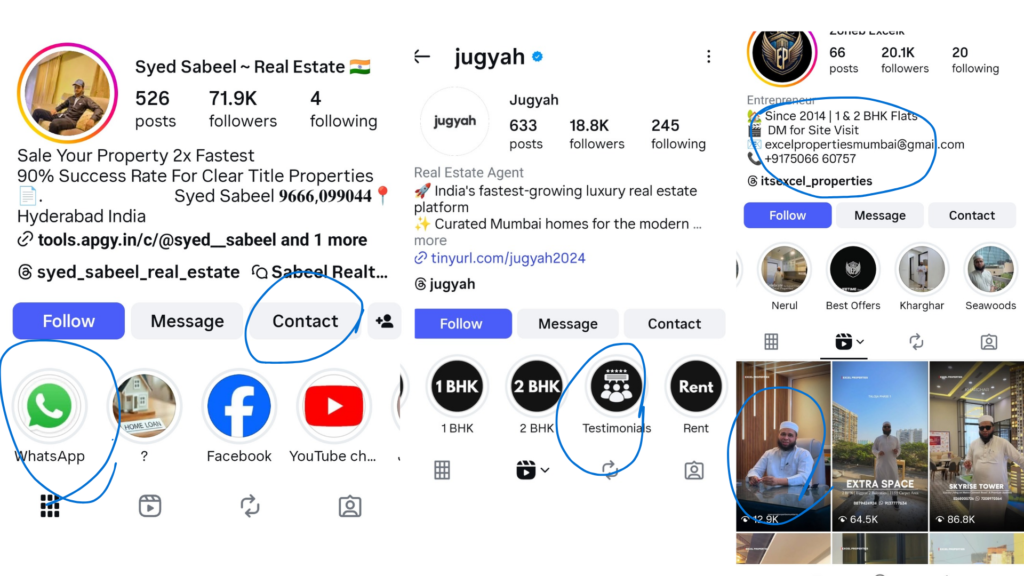Switch to the grid posts tab on Syed Sabeel's profile
The image size is (1024, 576).
[50, 506]
